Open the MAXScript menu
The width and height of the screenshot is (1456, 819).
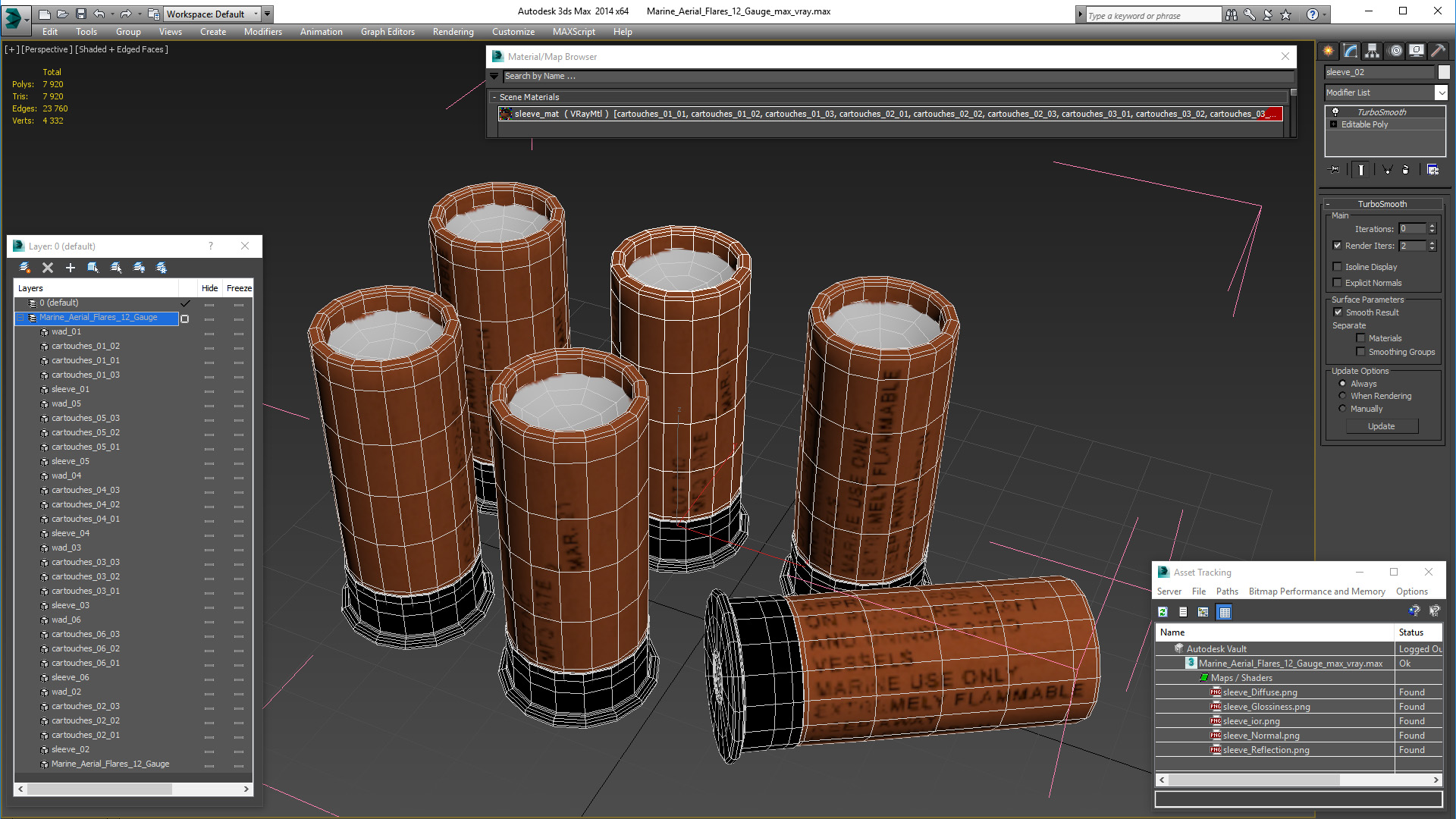click(x=574, y=32)
